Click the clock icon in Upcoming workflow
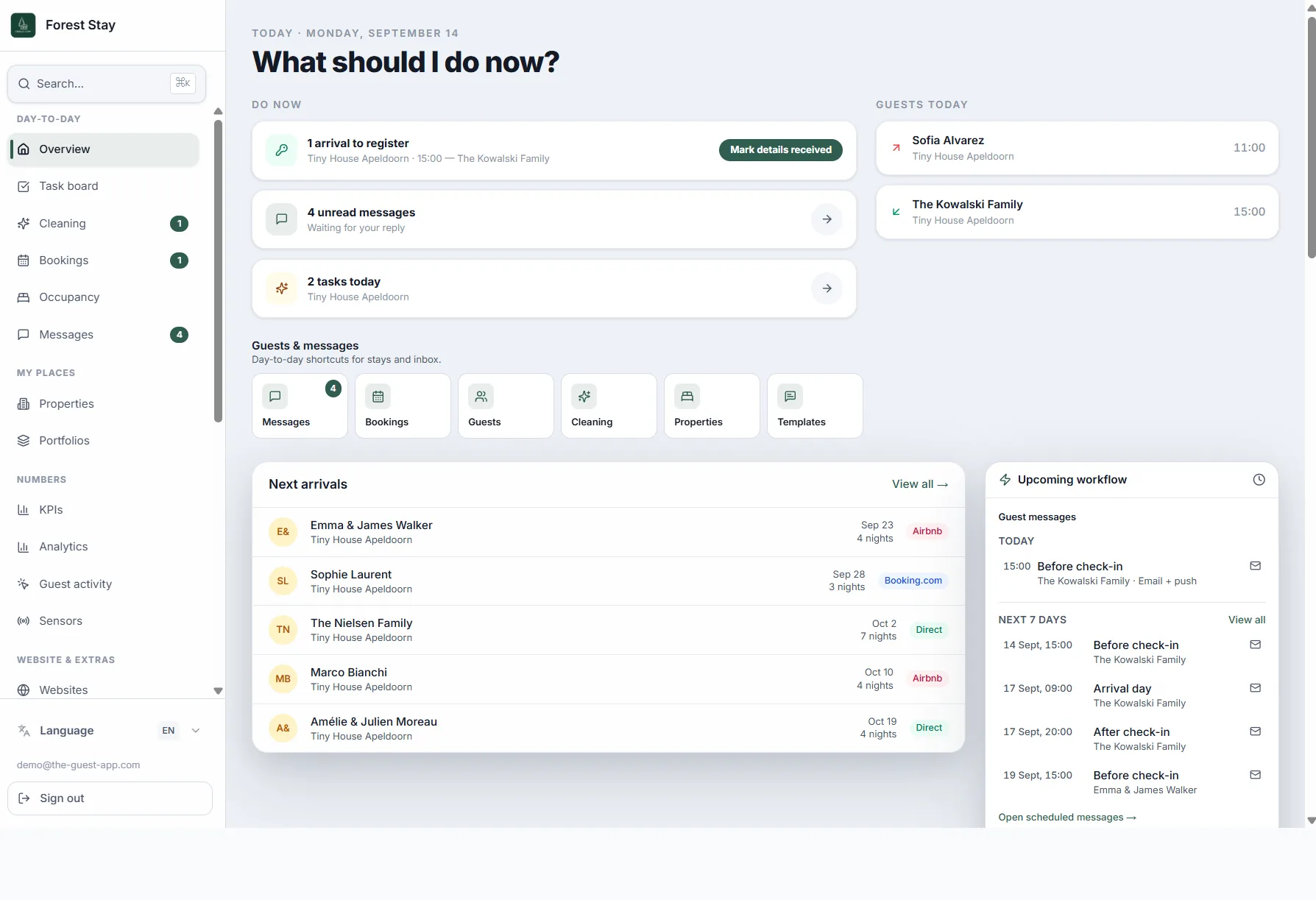This screenshot has height=900, width=1316. 1259,480
